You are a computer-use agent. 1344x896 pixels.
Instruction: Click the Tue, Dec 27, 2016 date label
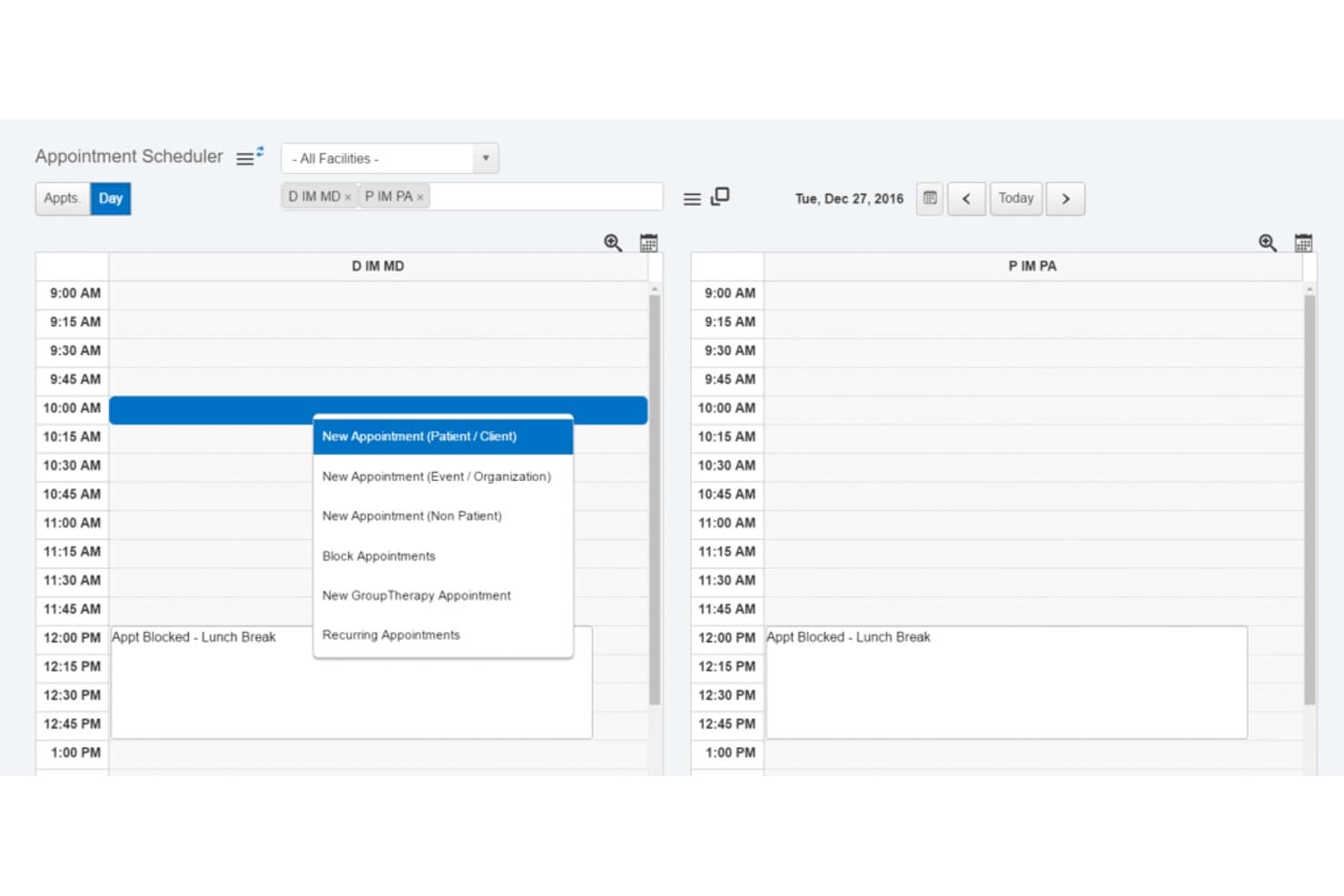tap(849, 199)
